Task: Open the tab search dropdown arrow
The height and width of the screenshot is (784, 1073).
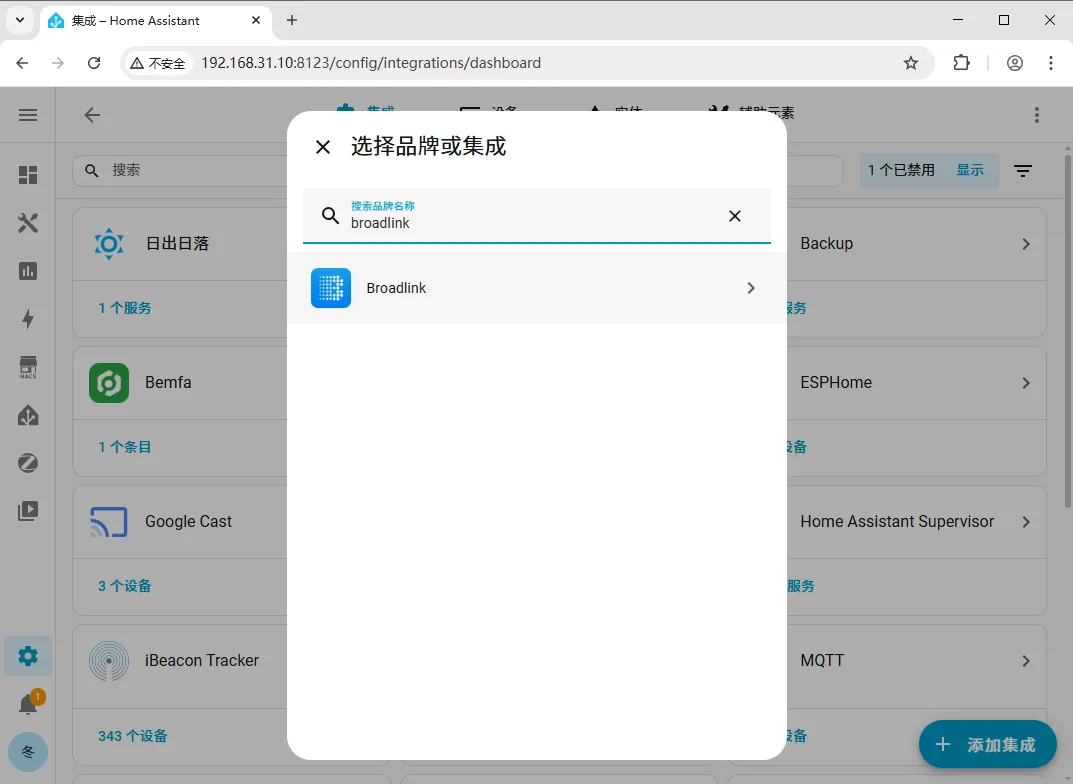Action: (20, 21)
